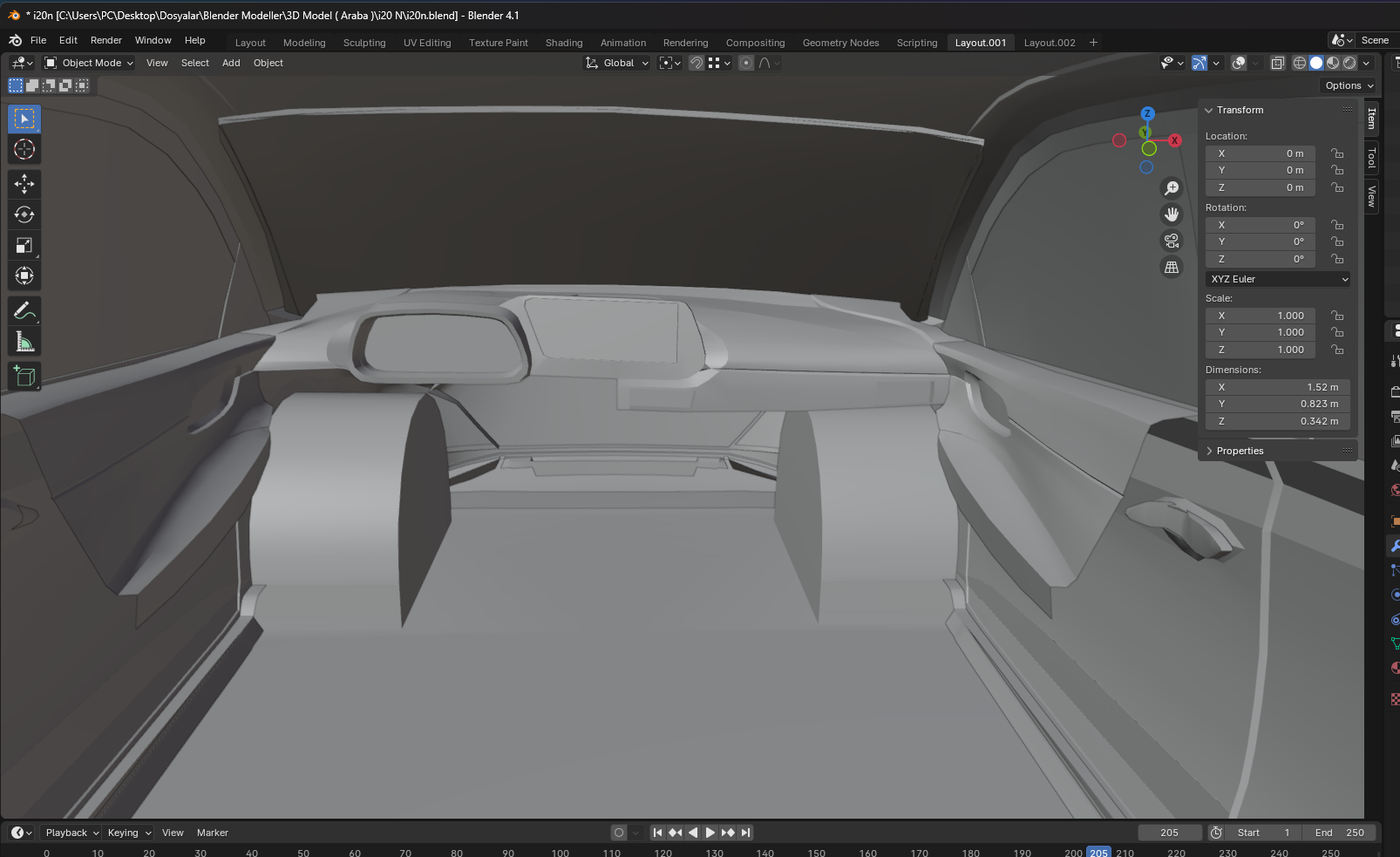
Task: Open the pivot point dropdown
Action: point(669,63)
